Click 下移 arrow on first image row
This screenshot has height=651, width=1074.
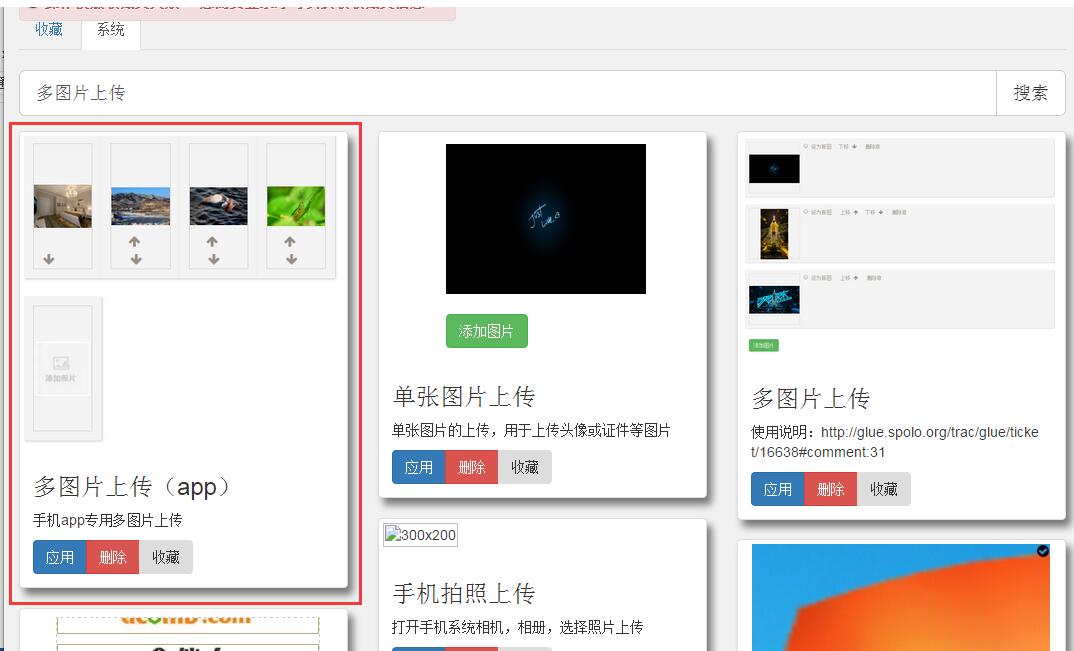(x=854, y=147)
